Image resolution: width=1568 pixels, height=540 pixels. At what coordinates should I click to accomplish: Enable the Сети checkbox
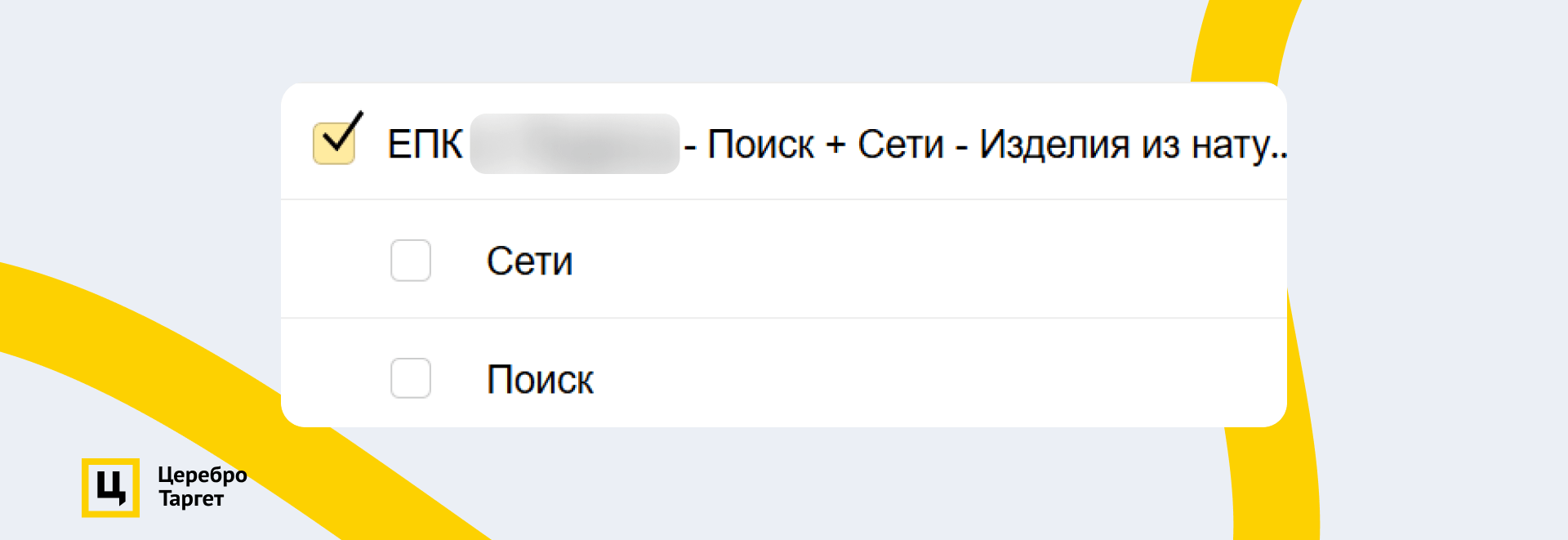(411, 261)
